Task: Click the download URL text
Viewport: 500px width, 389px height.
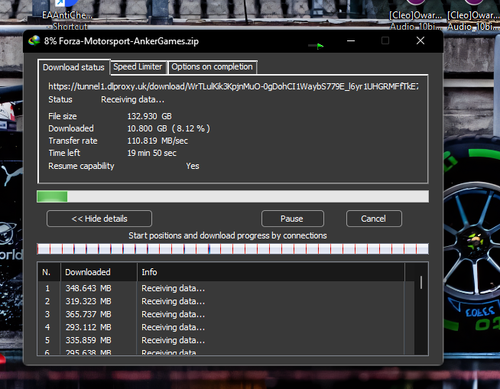Action: coord(233,86)
